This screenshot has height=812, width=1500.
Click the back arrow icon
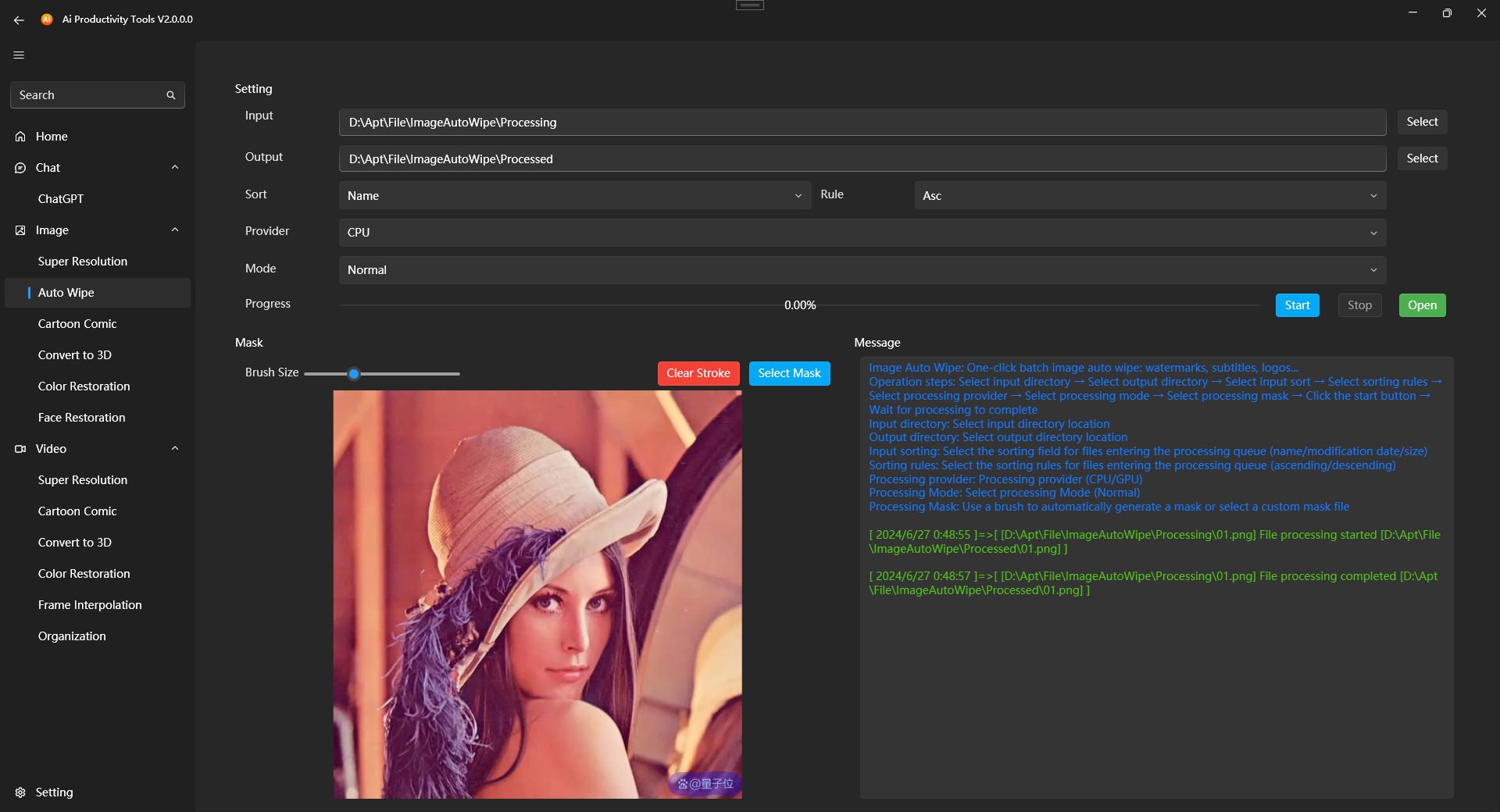(x=19, y=20)
